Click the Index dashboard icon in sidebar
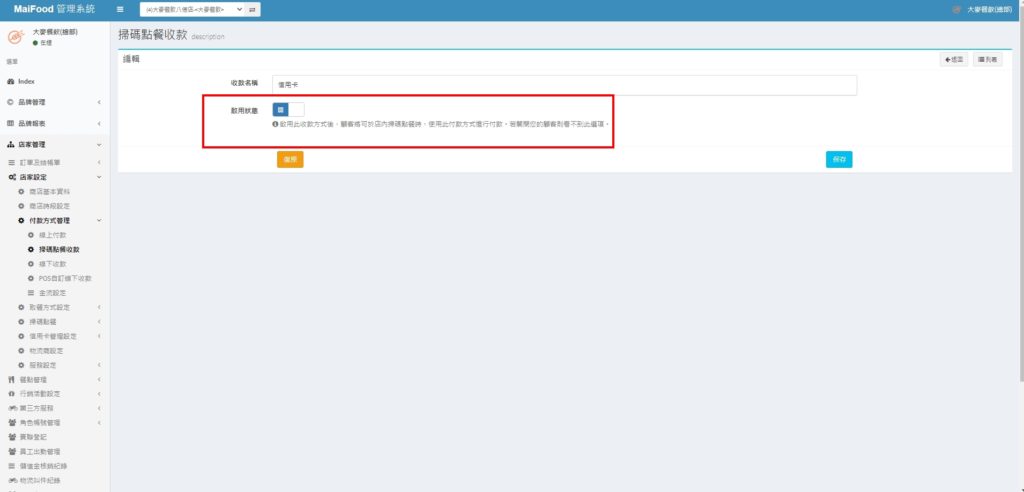The width and height of the screenshot is (1024, 492). 11,81
